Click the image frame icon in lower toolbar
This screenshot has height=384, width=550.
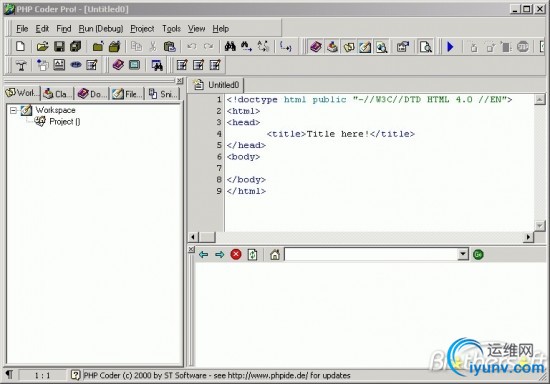[x=59, y=65]
